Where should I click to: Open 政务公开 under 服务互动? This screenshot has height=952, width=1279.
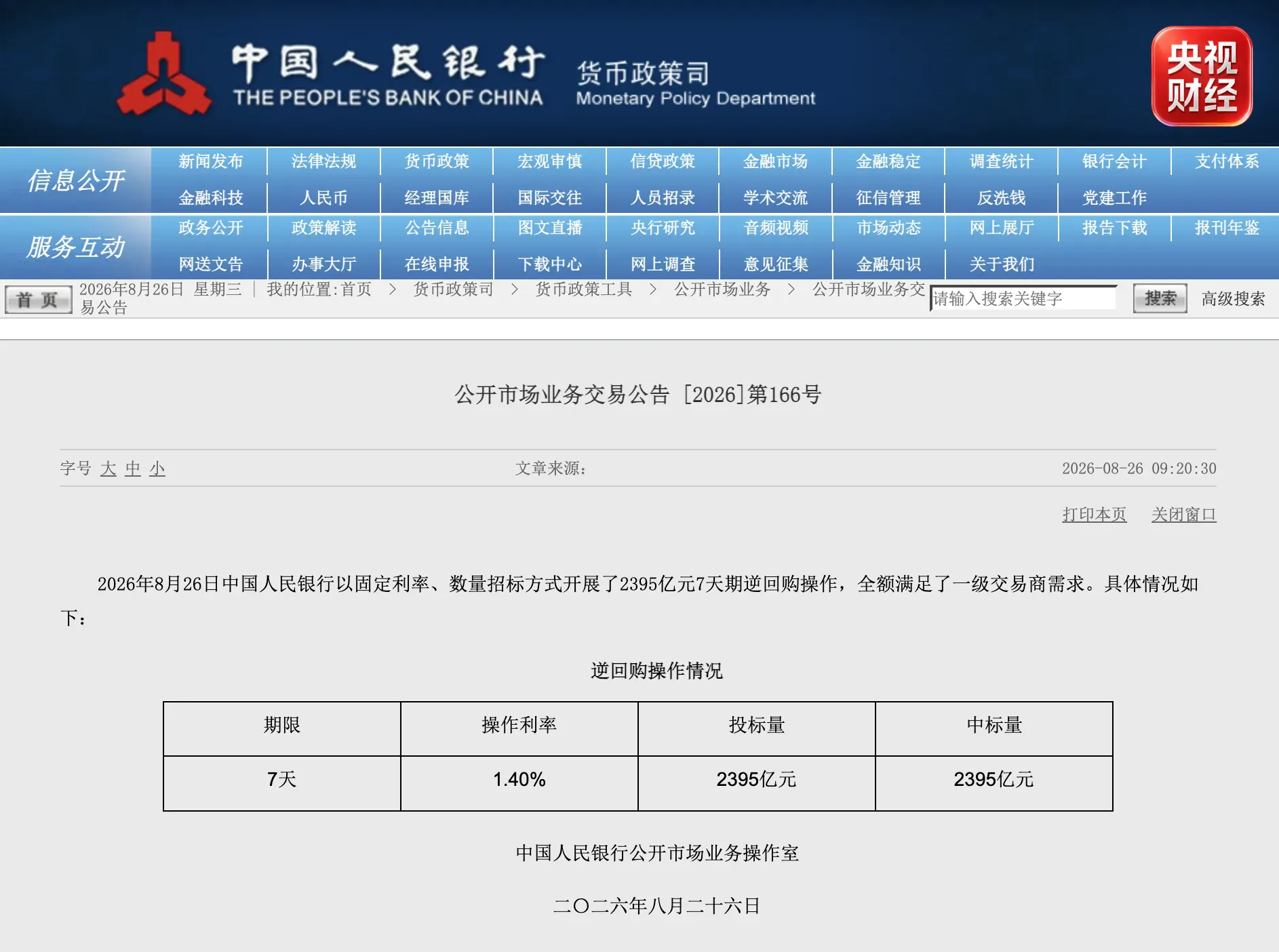[211, 228]
